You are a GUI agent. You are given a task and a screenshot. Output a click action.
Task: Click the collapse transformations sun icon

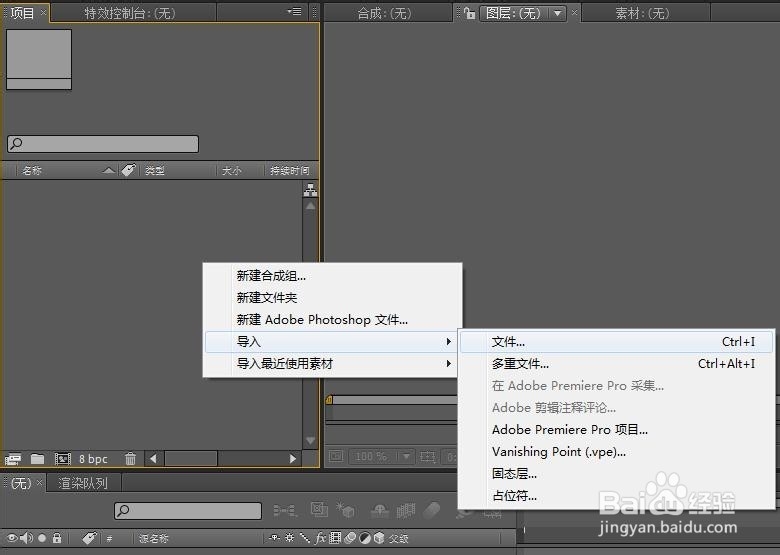click(290, 538)
